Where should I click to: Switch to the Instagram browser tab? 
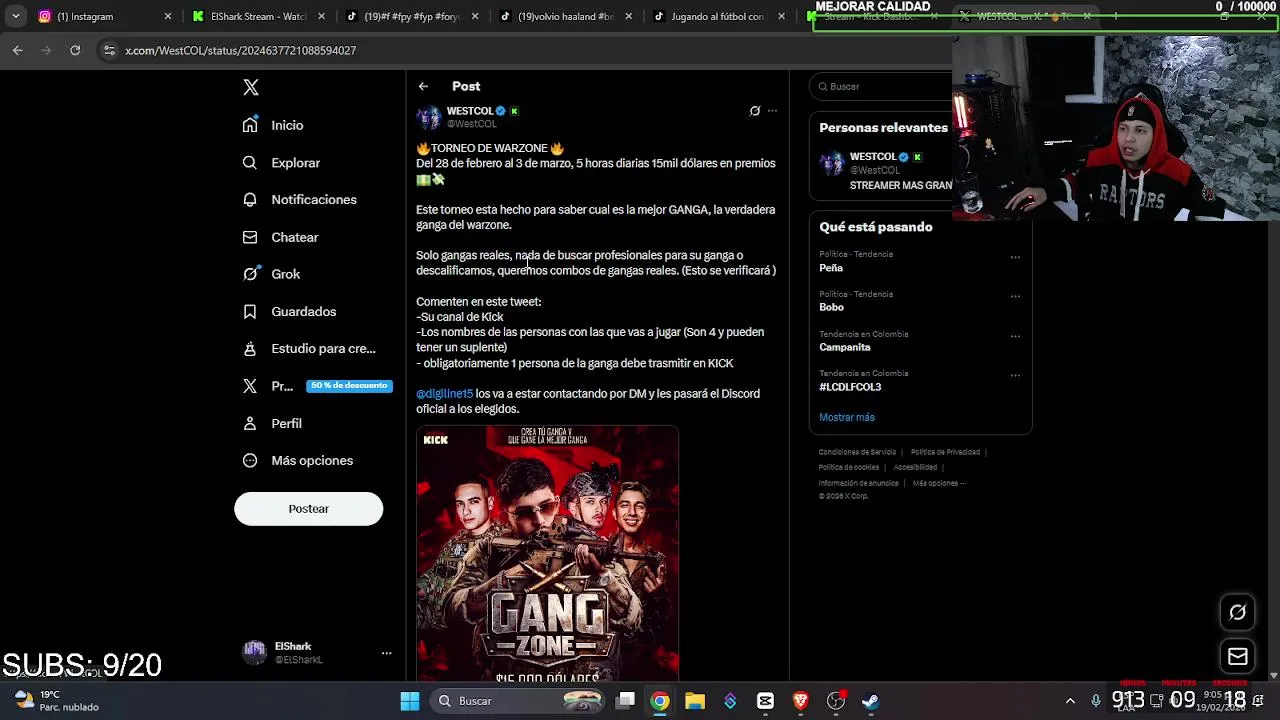(x=100, y=16)
